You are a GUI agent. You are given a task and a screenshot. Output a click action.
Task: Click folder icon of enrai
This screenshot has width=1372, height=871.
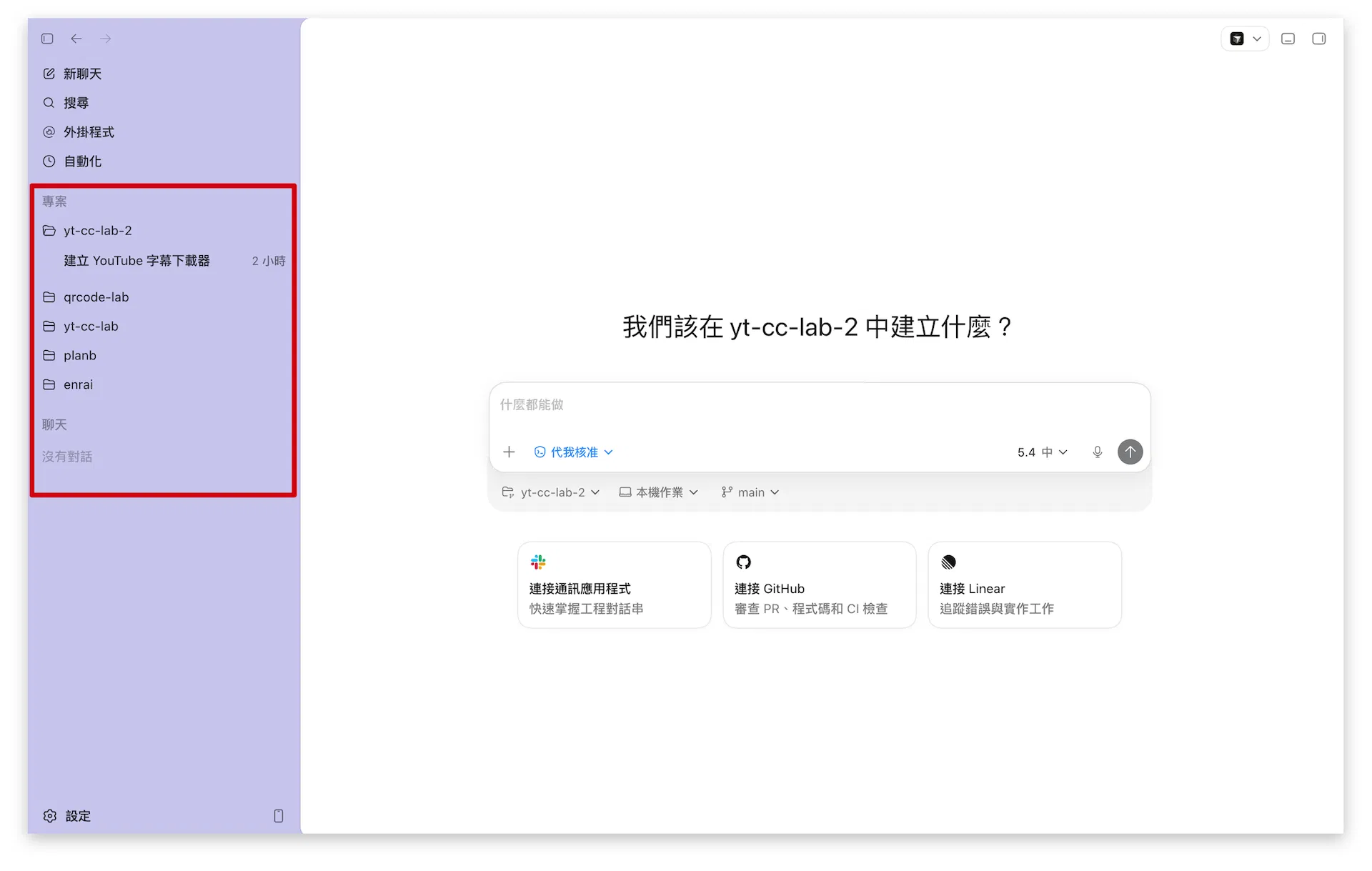click(x=49, y=385)
